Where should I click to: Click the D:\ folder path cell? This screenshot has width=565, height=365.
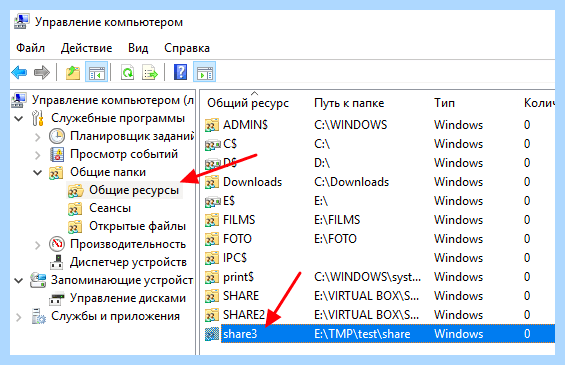point(322,163)
